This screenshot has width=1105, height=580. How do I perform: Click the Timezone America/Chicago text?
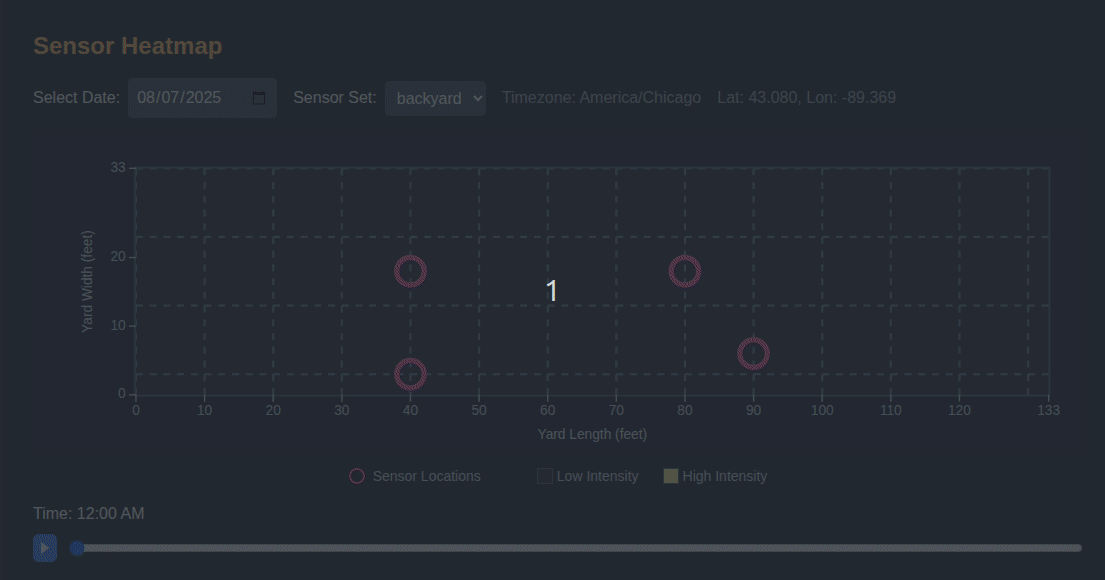tap(601, 98)
